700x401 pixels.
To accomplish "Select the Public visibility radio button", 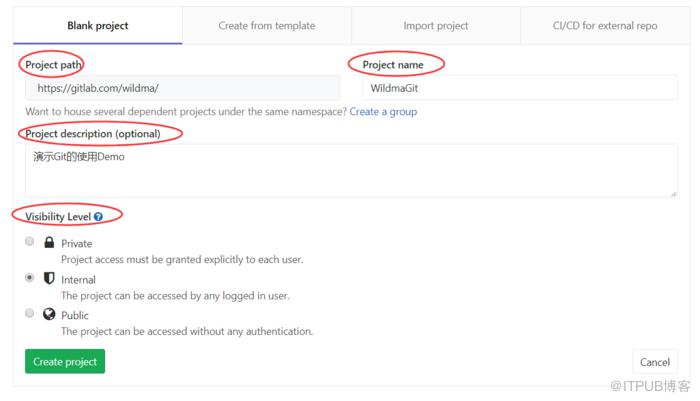I will (29, 313).
